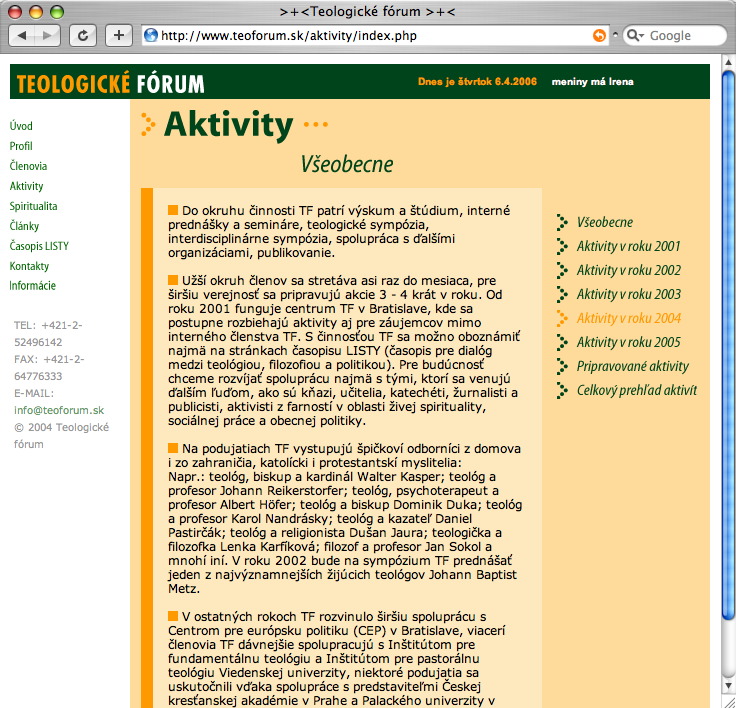736x708 pixels.
Task: Open the Úvod sidebar link
Action: (x=21, y=126)
